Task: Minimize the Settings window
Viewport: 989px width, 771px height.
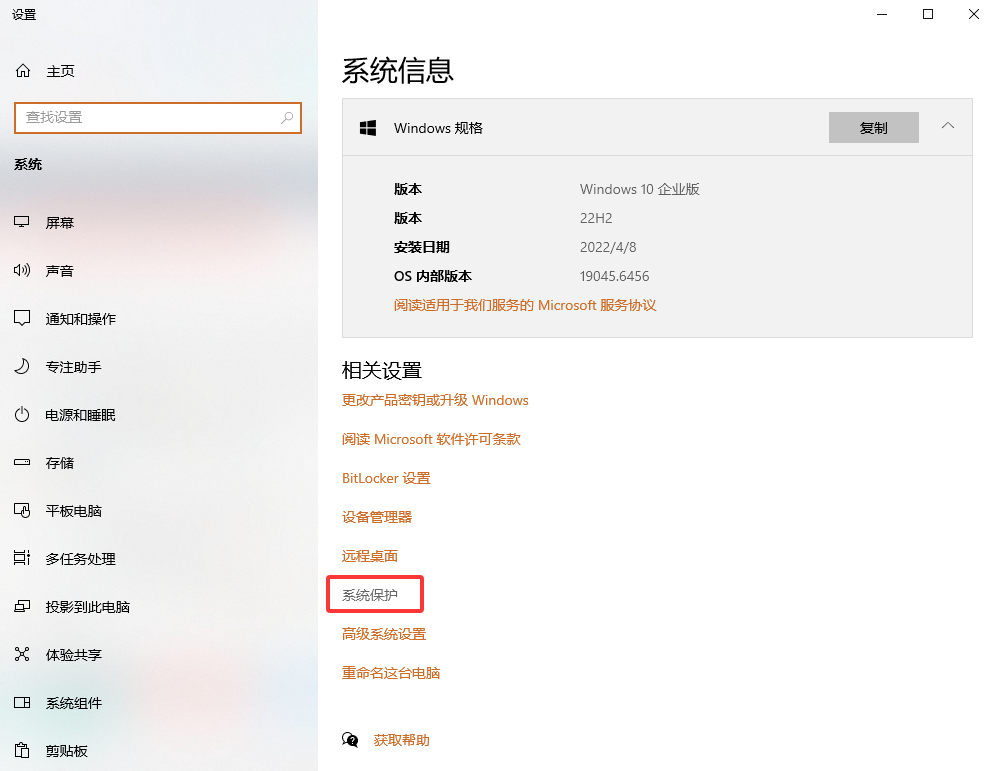Action: pyautogui.click(x=882, y=14)
